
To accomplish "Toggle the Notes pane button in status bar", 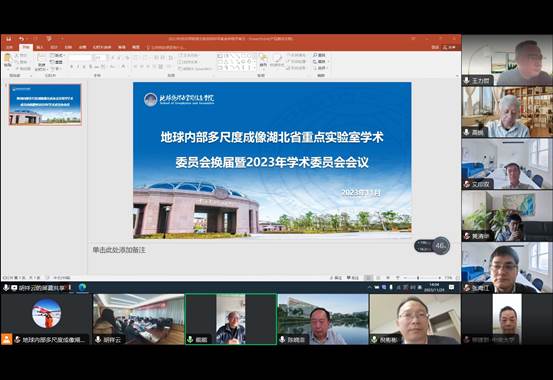I will click(x=337, y=278).
